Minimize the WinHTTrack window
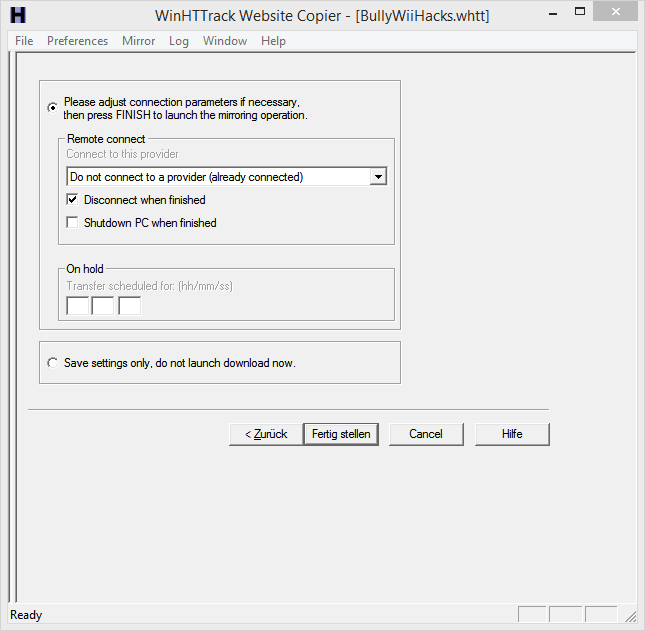Screen dimensions: 645x631 (x=553, y=12)
